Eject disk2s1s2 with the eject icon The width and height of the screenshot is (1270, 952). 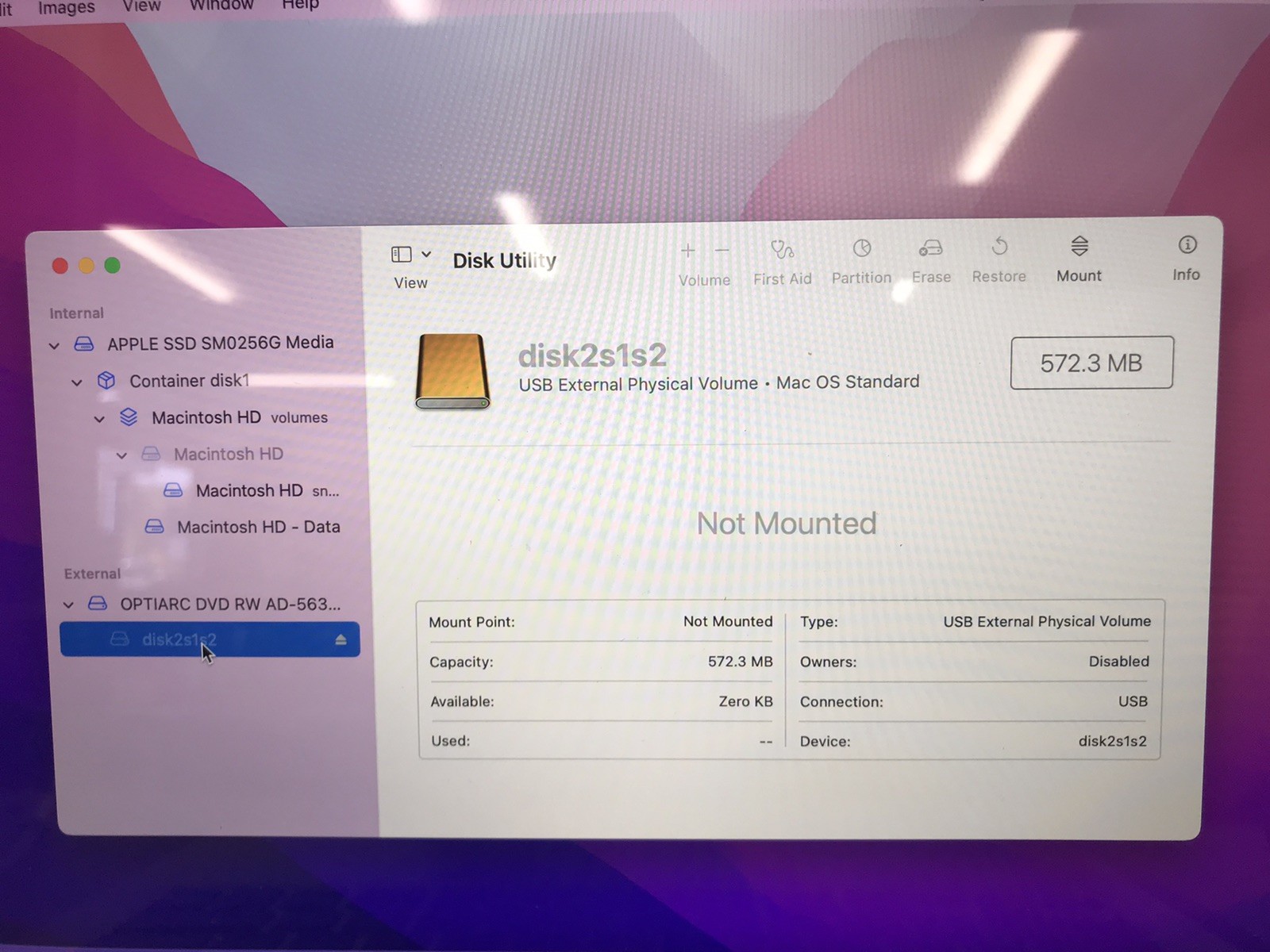341,639
